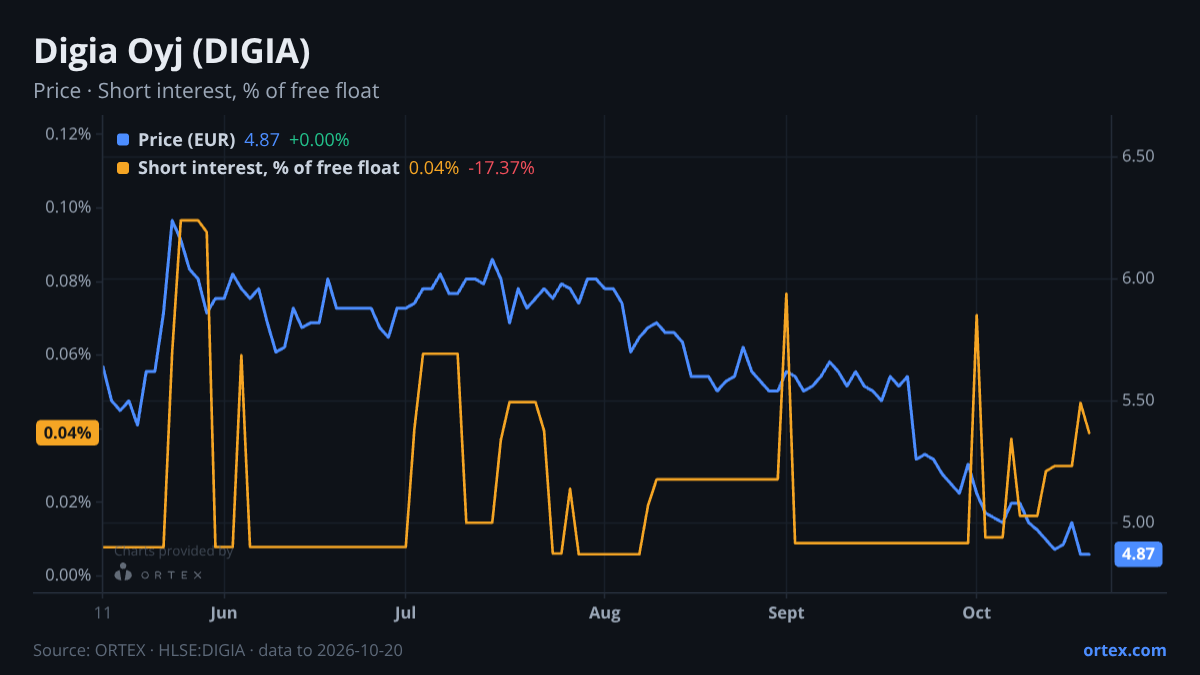
Task: Click the 0.12% left axis label
Action: tap(68, 134)
